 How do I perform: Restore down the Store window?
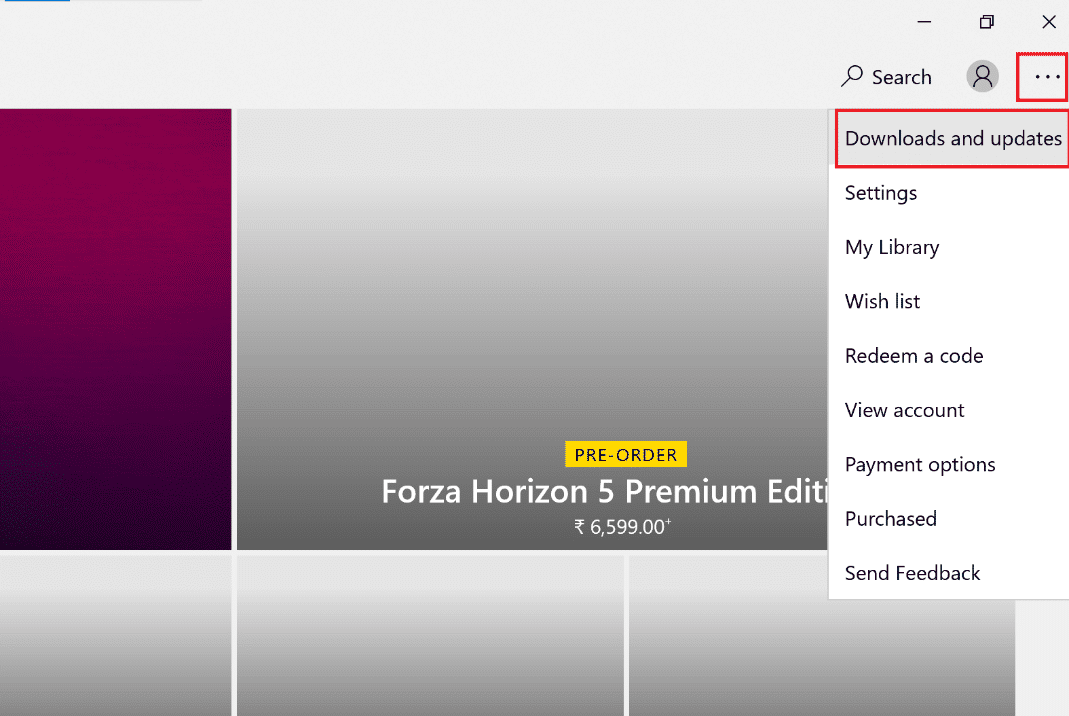[987, 22]
